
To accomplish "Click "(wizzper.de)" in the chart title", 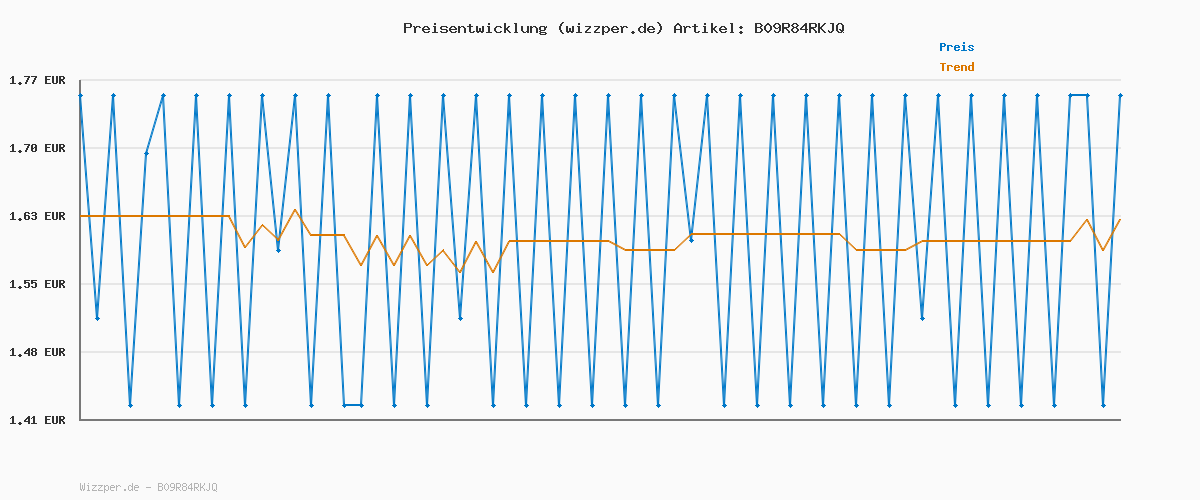I will (x=610, y=28).
